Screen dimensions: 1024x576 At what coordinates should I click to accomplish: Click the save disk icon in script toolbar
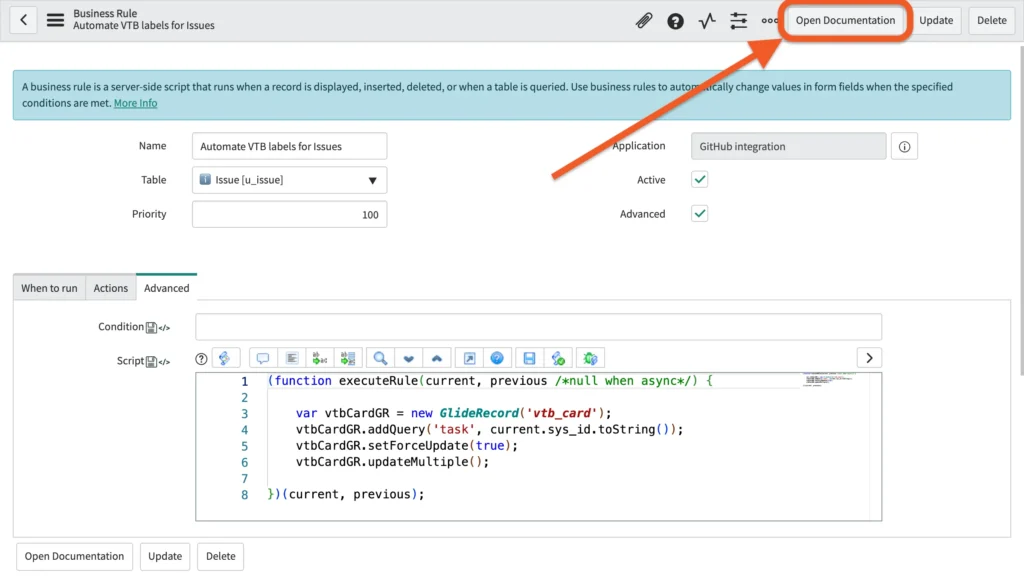pyautogui.click(x=529, y=358)
